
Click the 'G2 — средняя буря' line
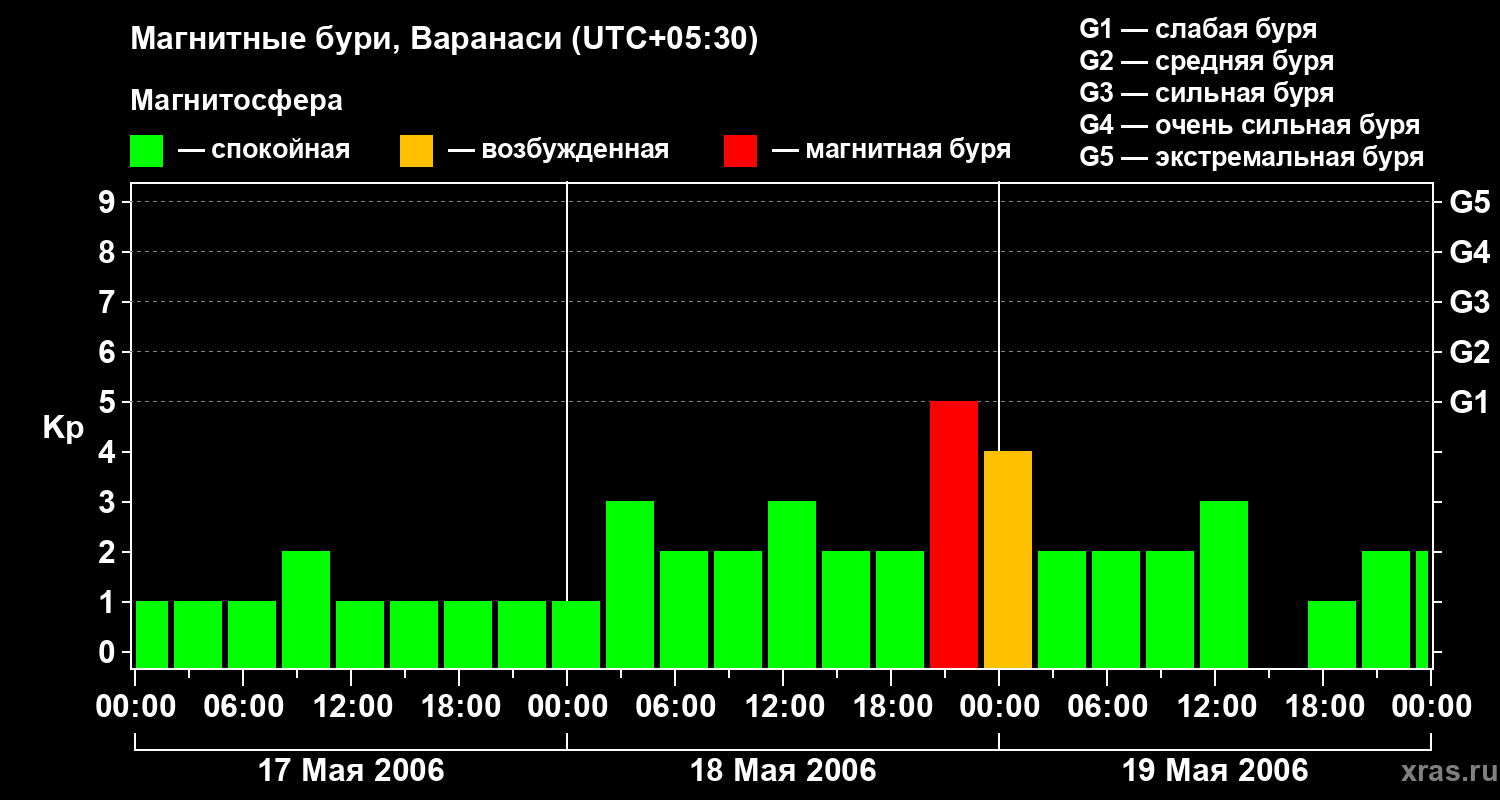click(x=1207, y=61)
